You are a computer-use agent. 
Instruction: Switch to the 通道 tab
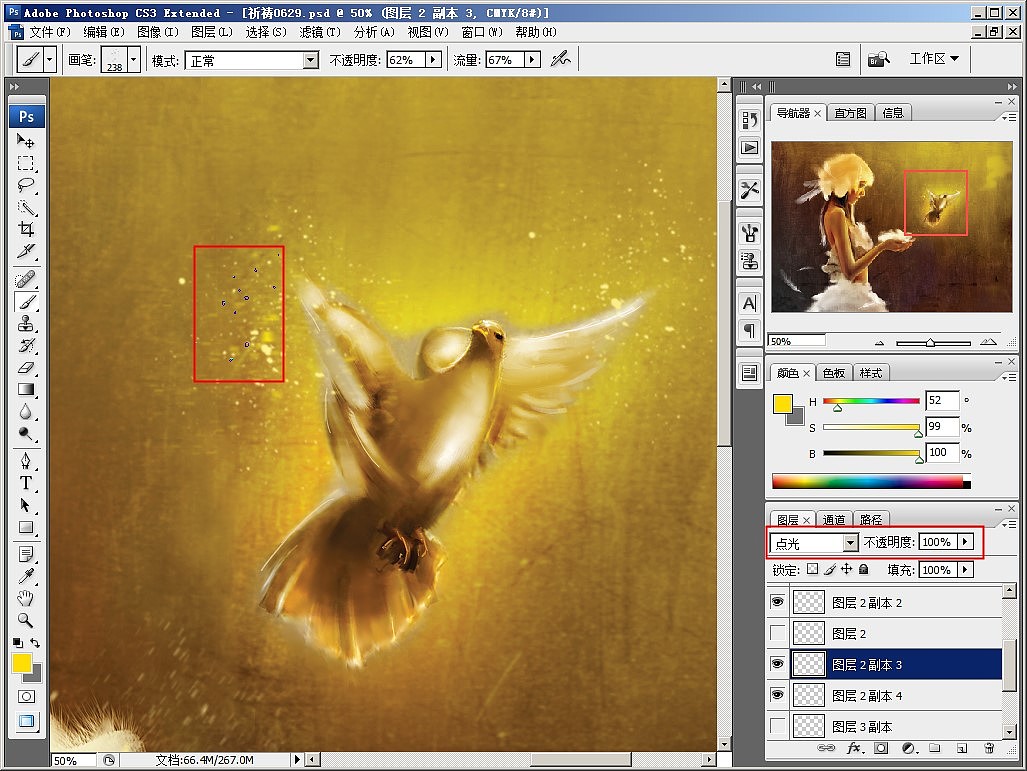(834, 520)
